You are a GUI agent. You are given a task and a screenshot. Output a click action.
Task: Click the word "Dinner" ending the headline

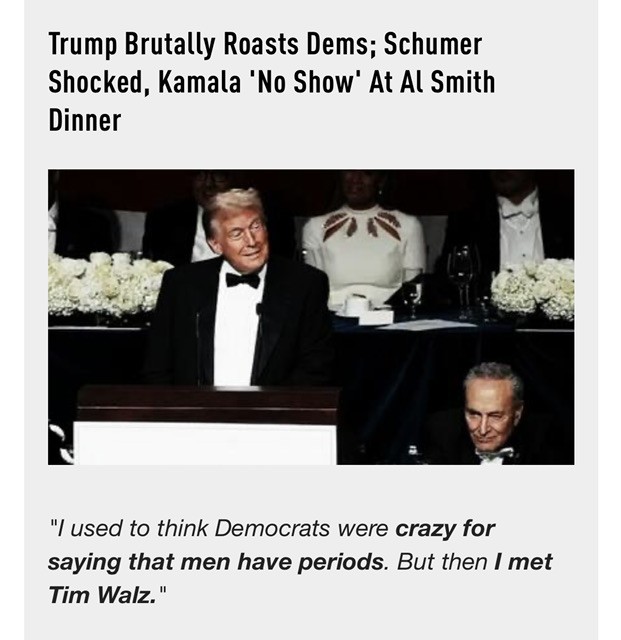(85, 120)
